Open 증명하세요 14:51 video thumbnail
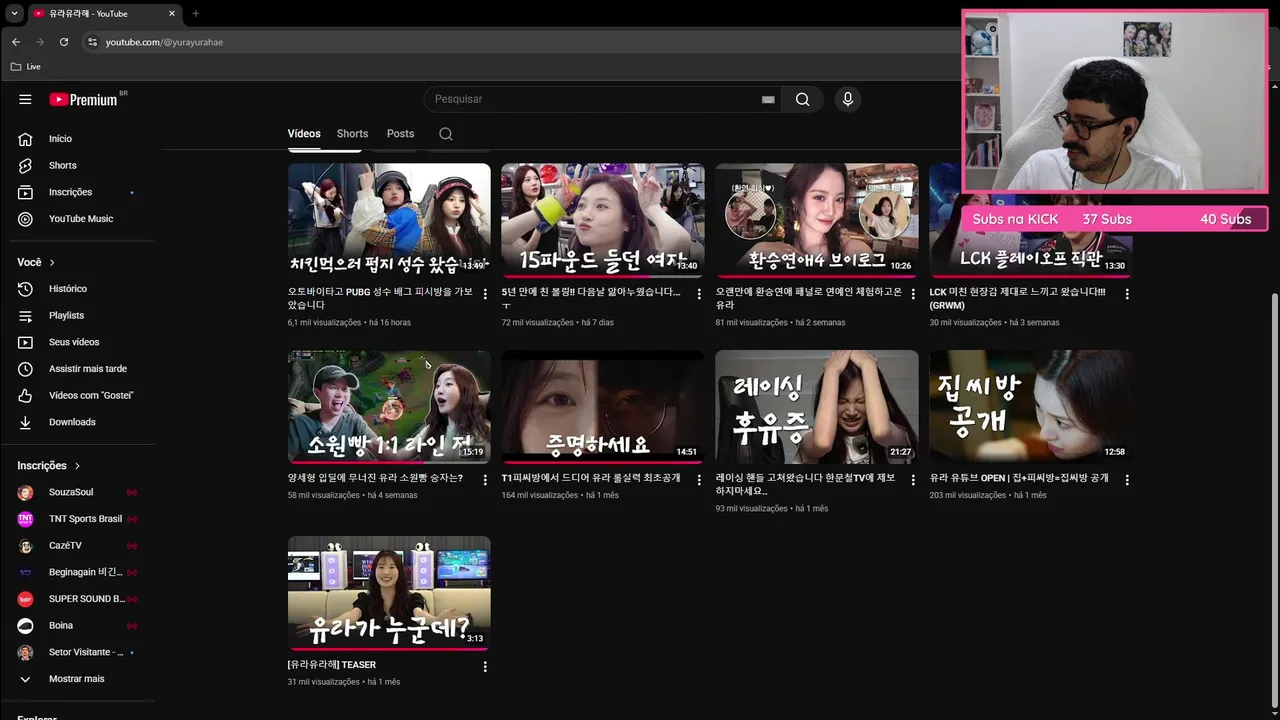 coord(603,407)
